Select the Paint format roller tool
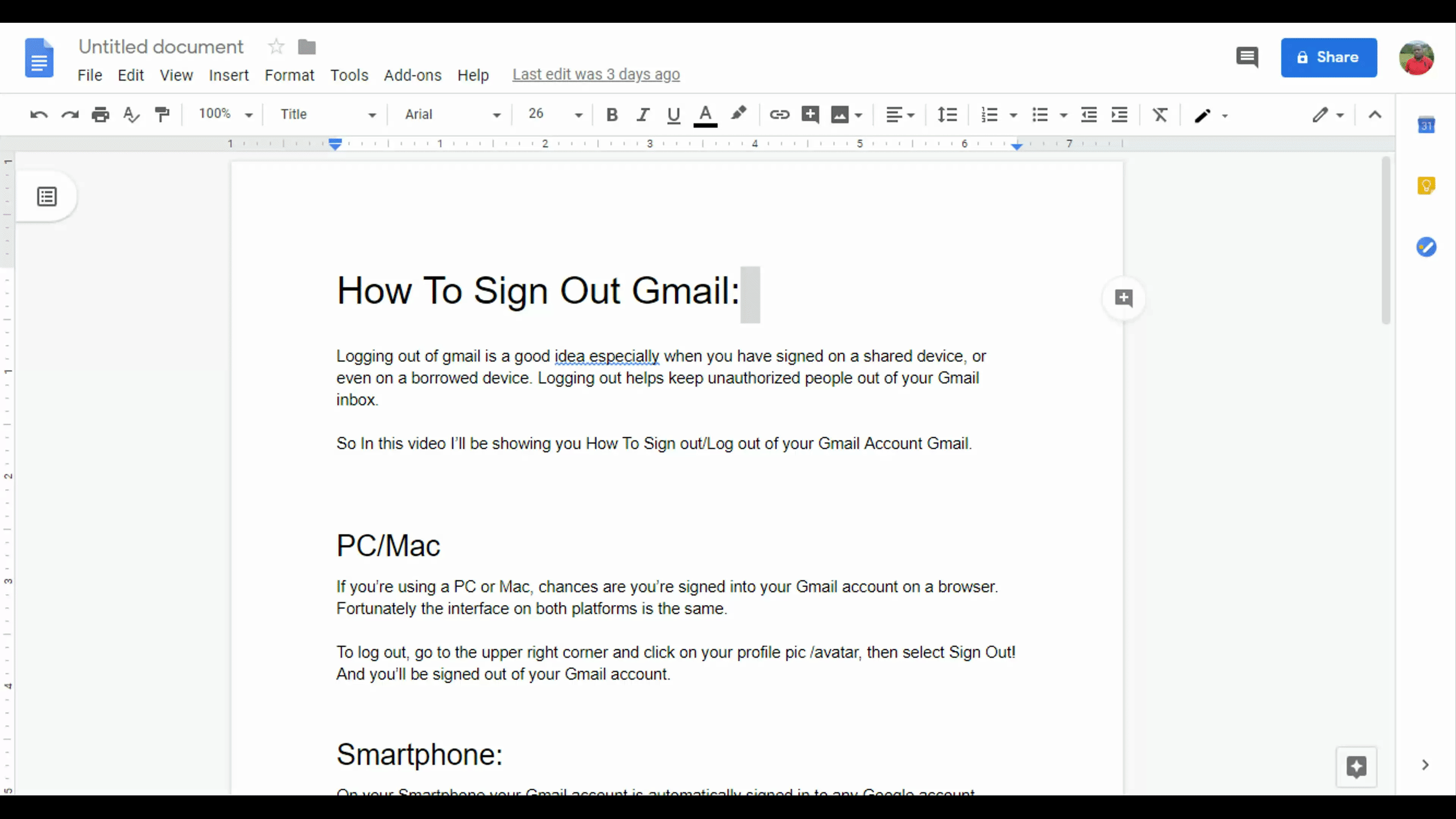 (x=162, y=115)
